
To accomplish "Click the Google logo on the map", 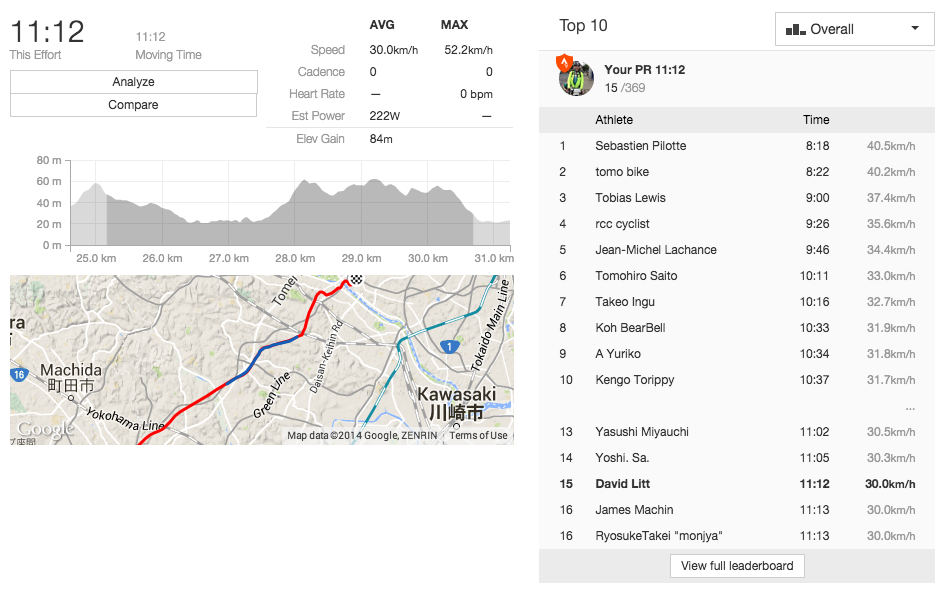I will (44, 429).
